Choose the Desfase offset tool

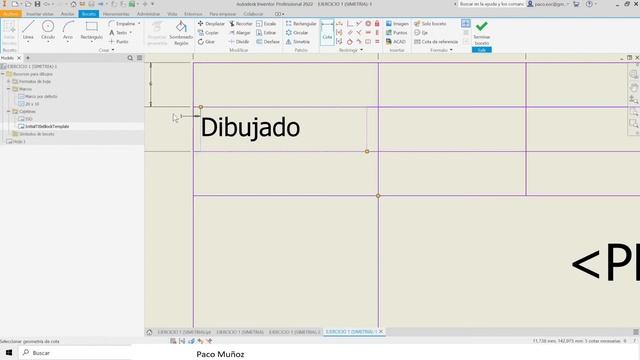(268, 42)
